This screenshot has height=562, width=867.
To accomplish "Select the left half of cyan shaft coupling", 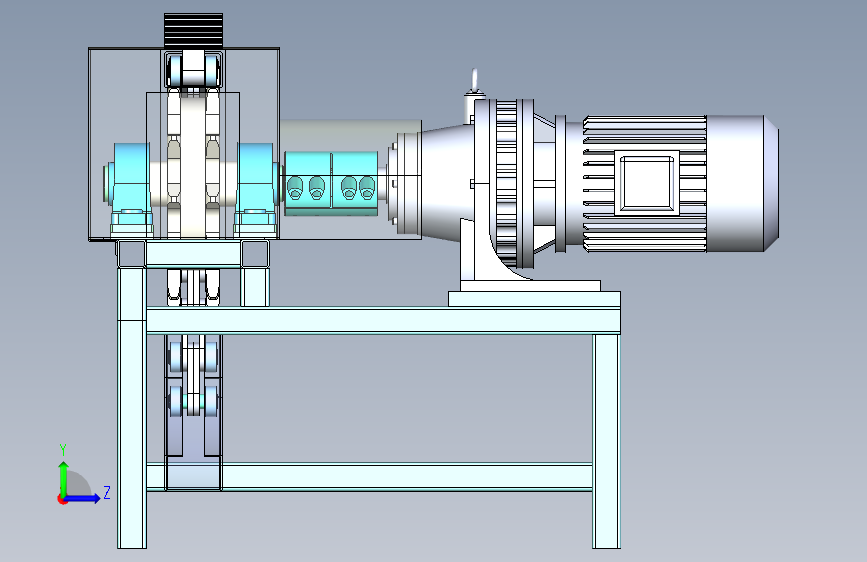I will tap(307, 184).
